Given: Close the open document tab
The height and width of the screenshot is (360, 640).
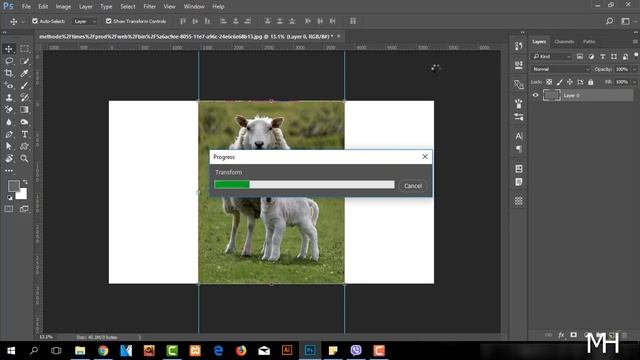Looking at the screenshot, I should [x=338, y=36].
